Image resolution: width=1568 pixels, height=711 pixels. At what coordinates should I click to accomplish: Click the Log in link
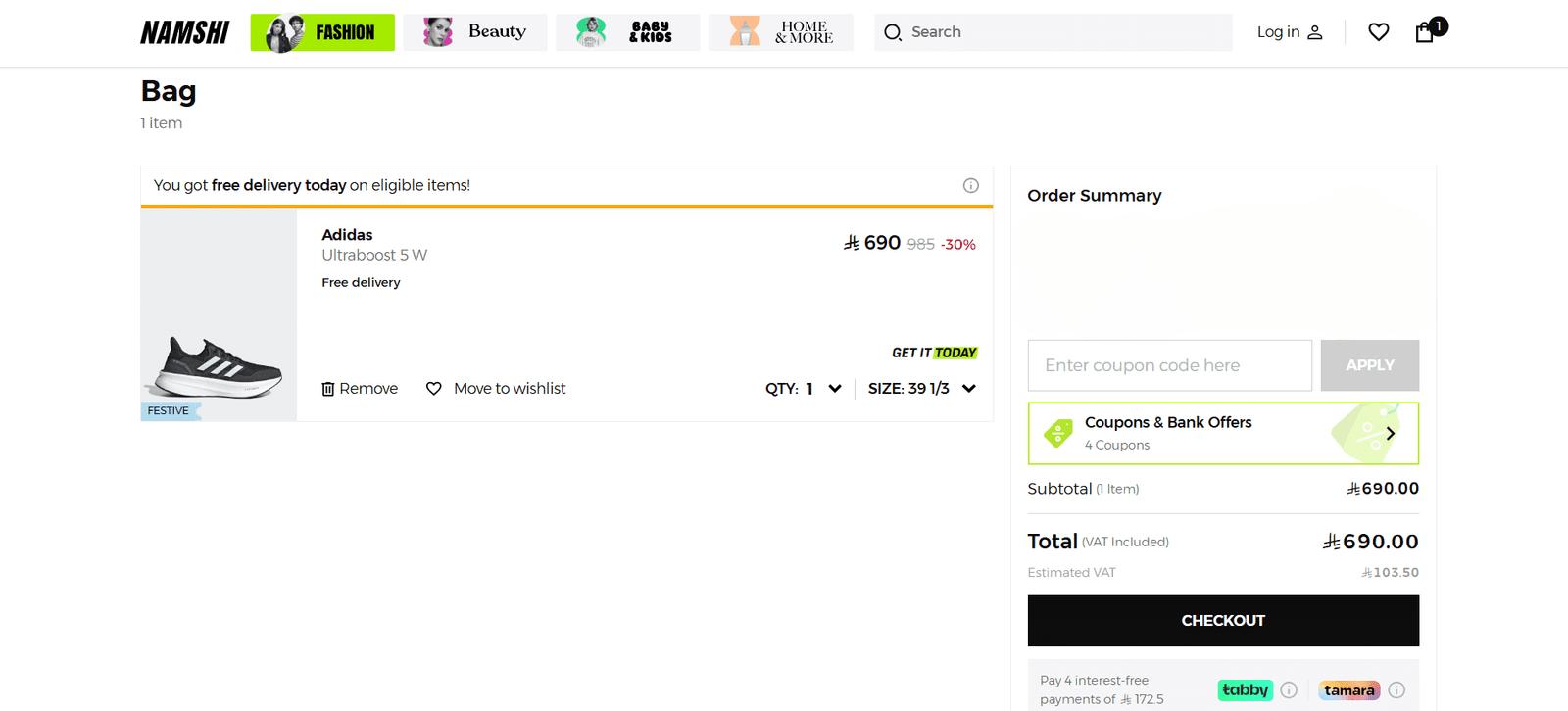(1289, 32)
